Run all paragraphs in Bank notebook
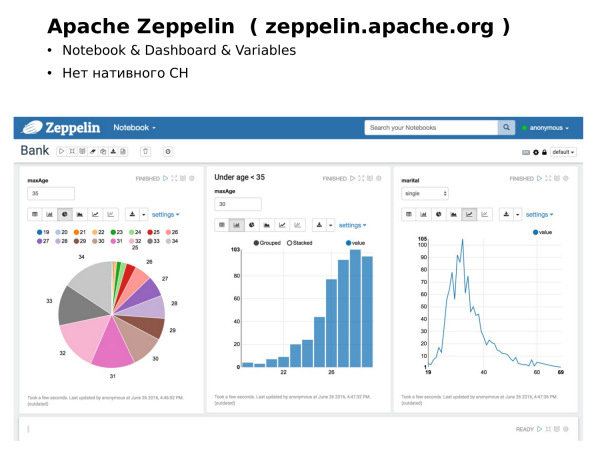The height and width of the screenshot is (450, 600). tap(61, 151)
